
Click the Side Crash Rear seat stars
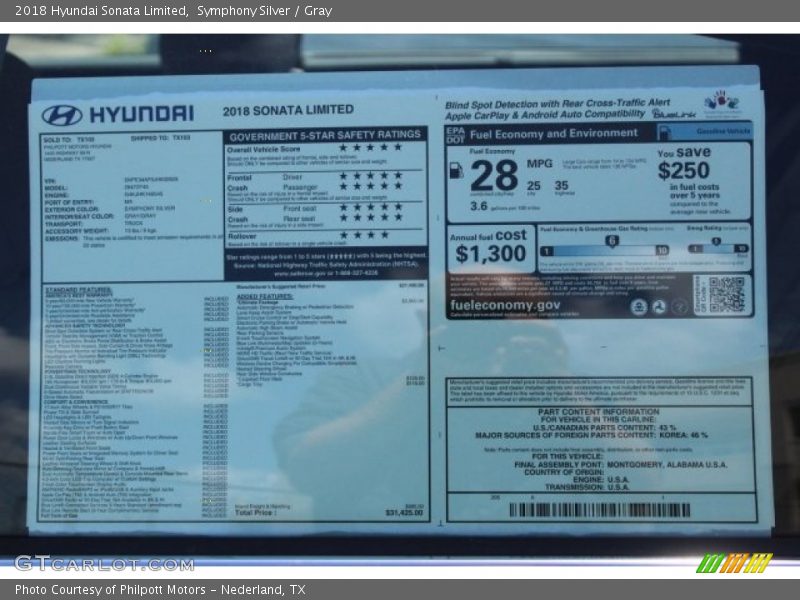coord(370,218)
